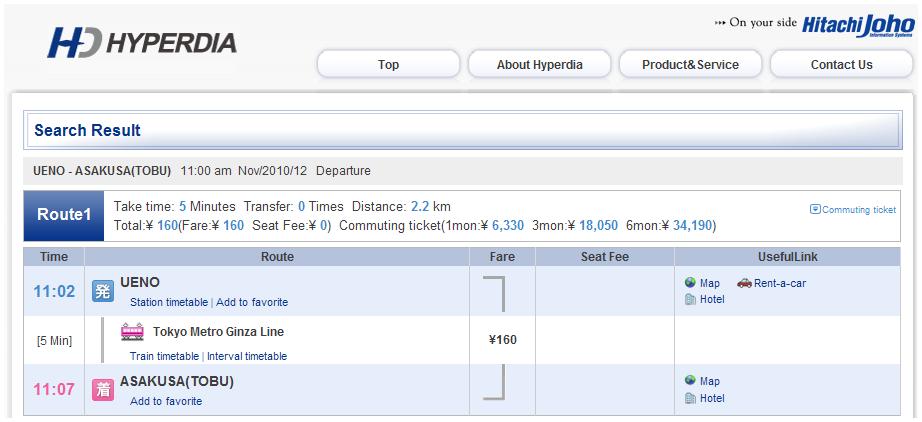
Task: Open the About Hyperdia tab
Action: point(539,65)
